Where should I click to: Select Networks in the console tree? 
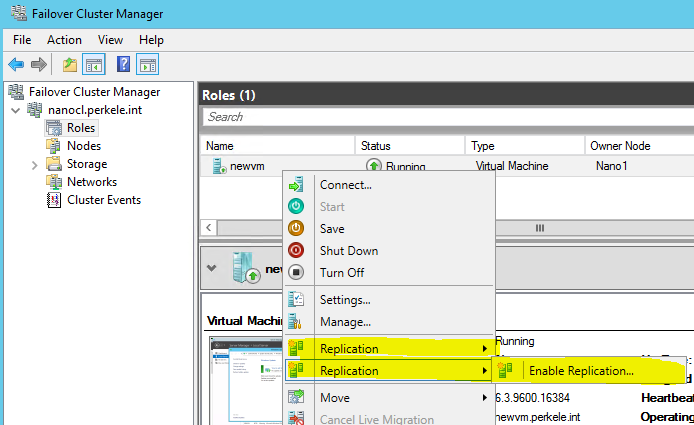[92, 182]
